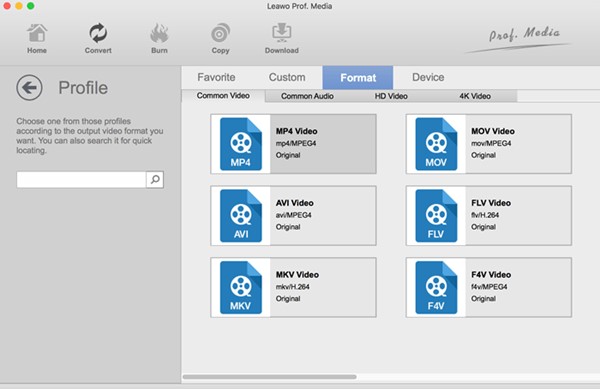
Task: Open the Common Audio sub-tab
Action: pos(307,96)
